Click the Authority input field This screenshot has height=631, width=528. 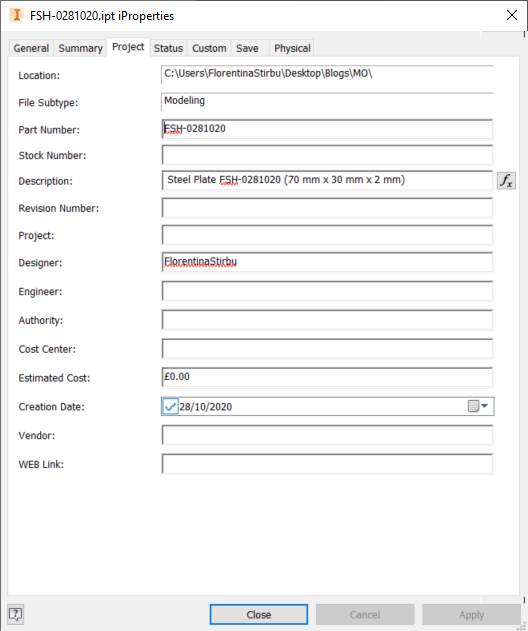coord(327,320)
